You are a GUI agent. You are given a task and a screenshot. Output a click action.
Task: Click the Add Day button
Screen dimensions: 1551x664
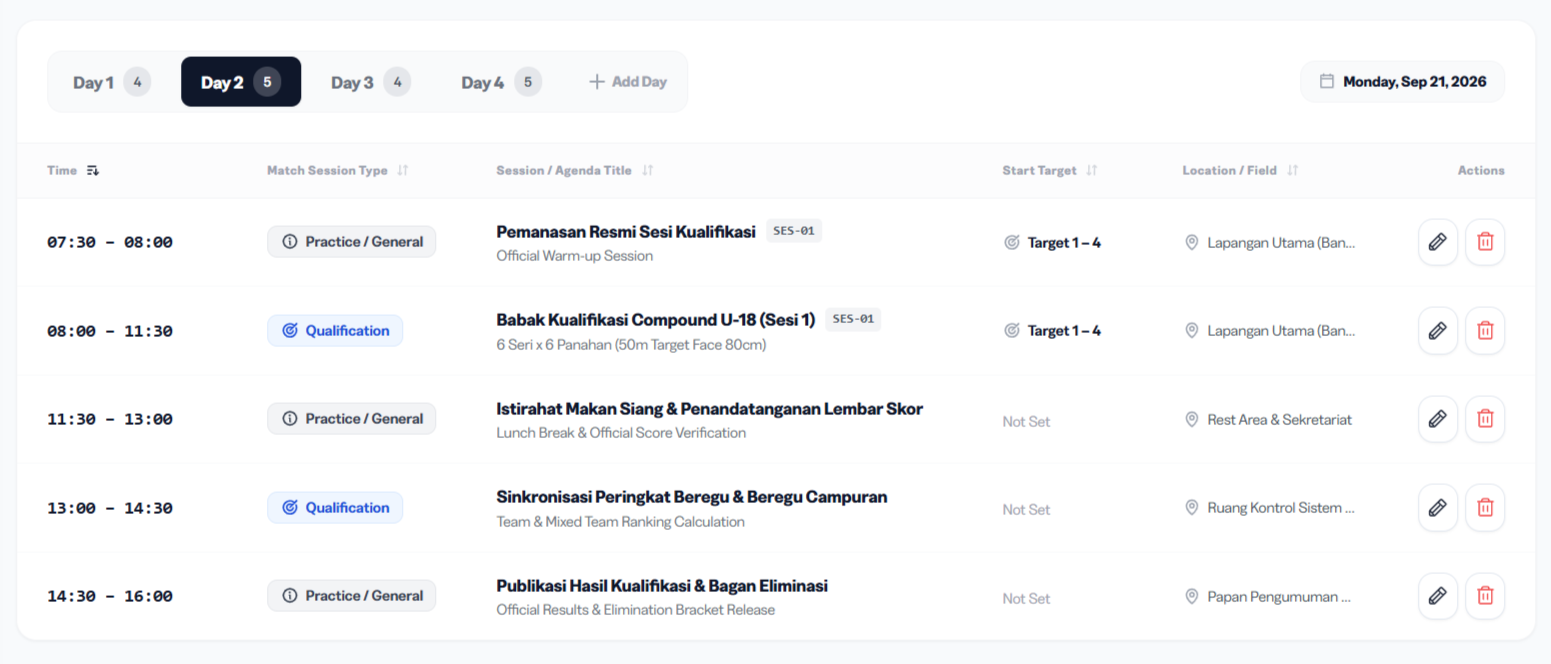628,82
